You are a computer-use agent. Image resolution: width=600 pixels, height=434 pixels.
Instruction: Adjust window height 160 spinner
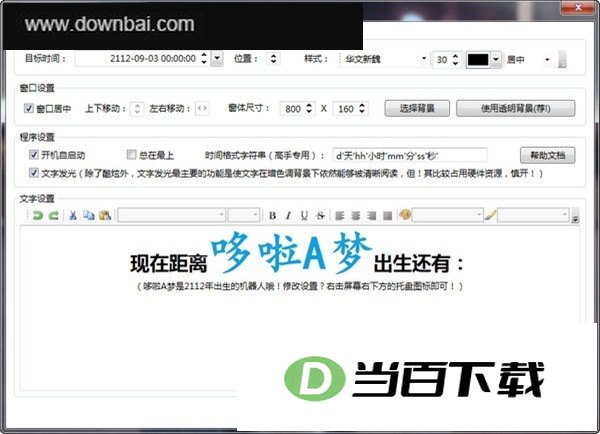pyautogui.click(x=362, y=108)
